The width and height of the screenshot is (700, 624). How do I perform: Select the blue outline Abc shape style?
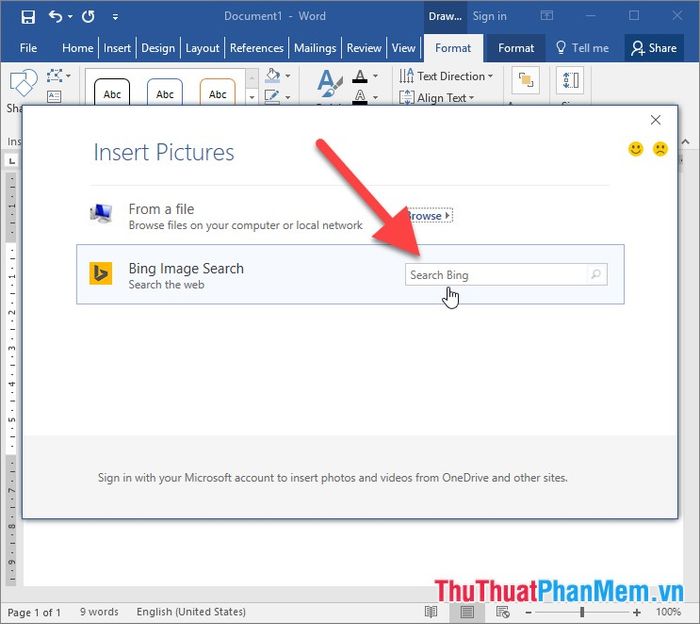pos(165,92)
